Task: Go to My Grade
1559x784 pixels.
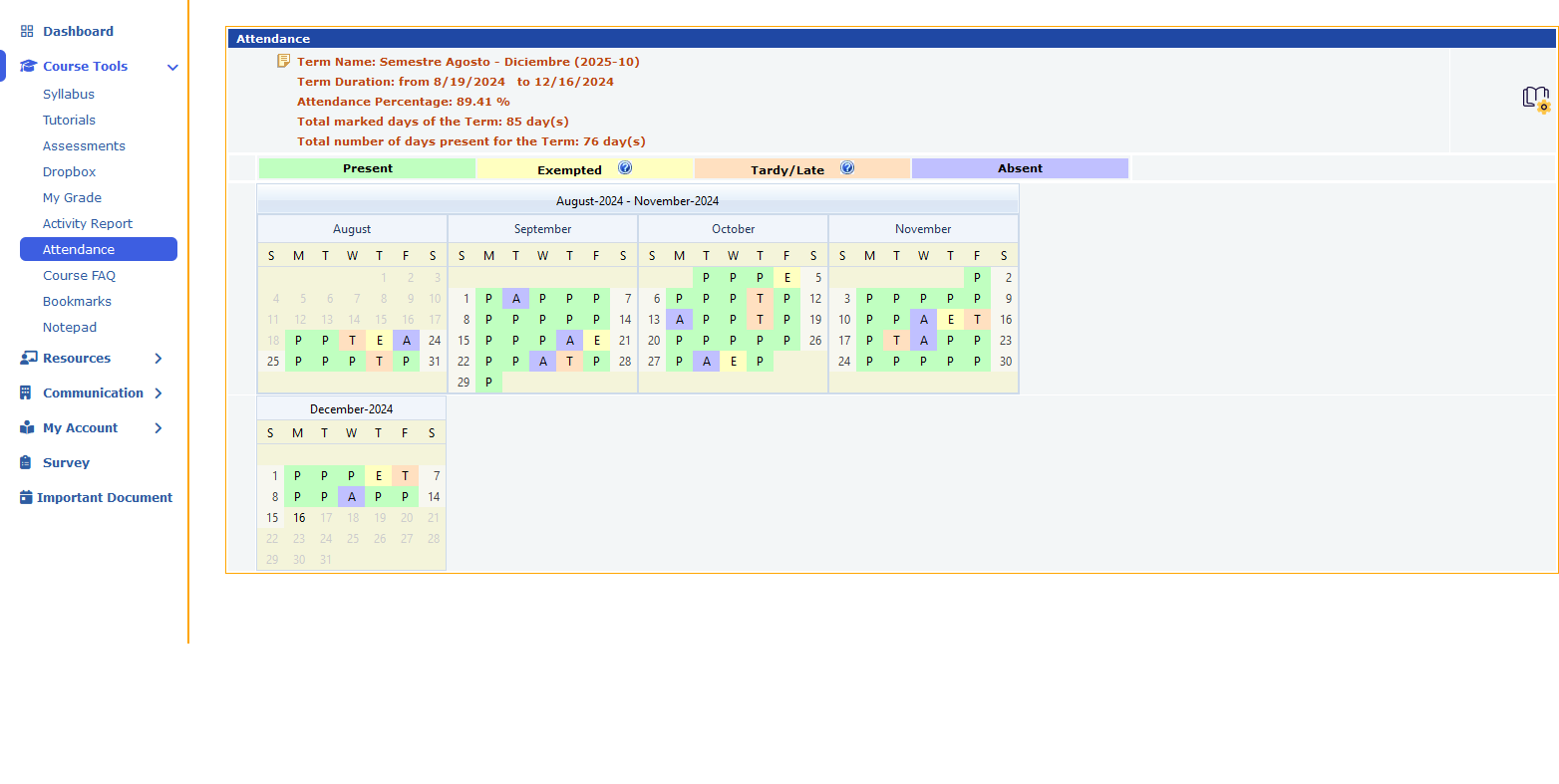Action: [72, 198]
